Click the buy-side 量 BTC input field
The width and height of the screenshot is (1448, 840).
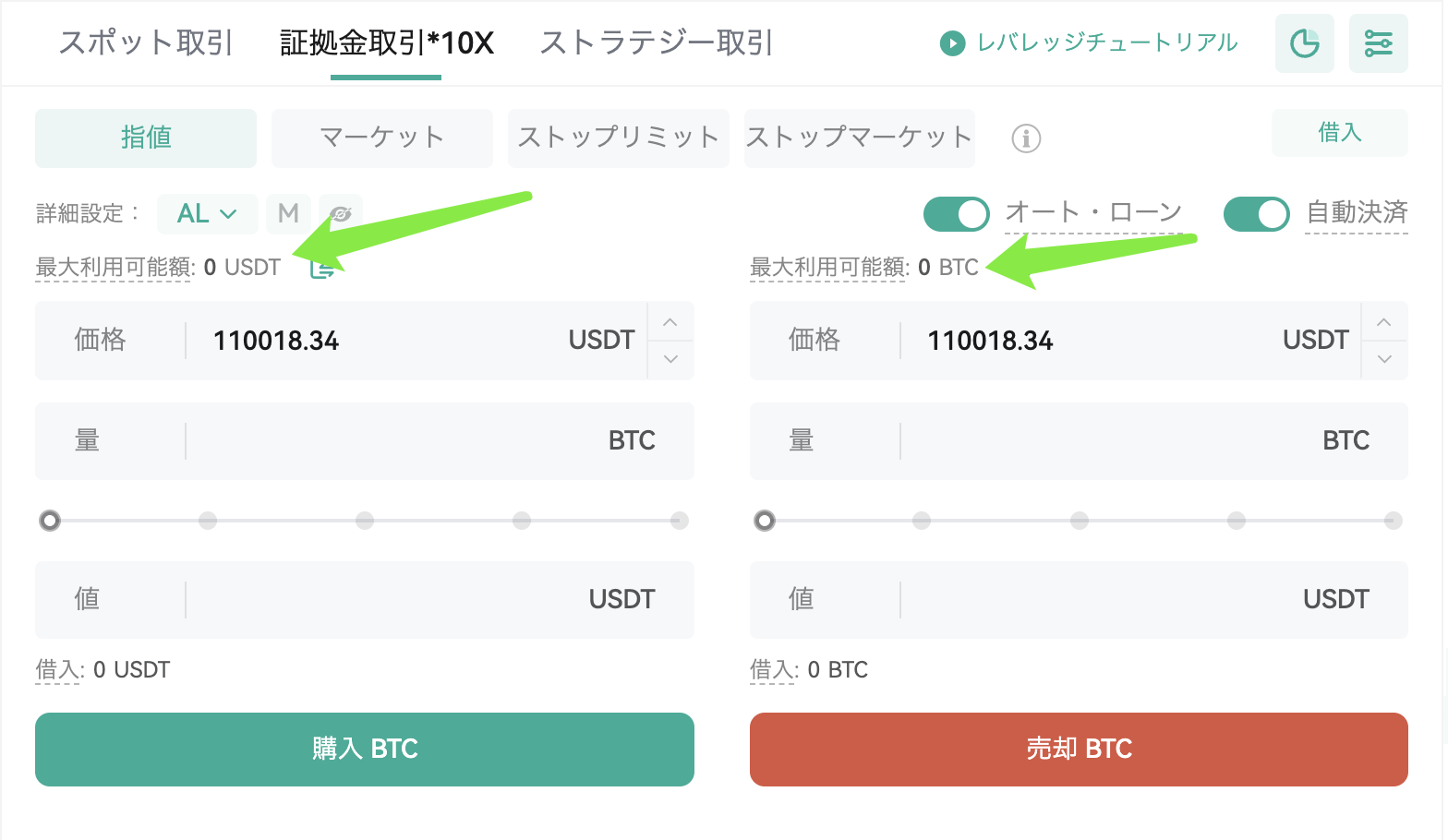[365, 441]
